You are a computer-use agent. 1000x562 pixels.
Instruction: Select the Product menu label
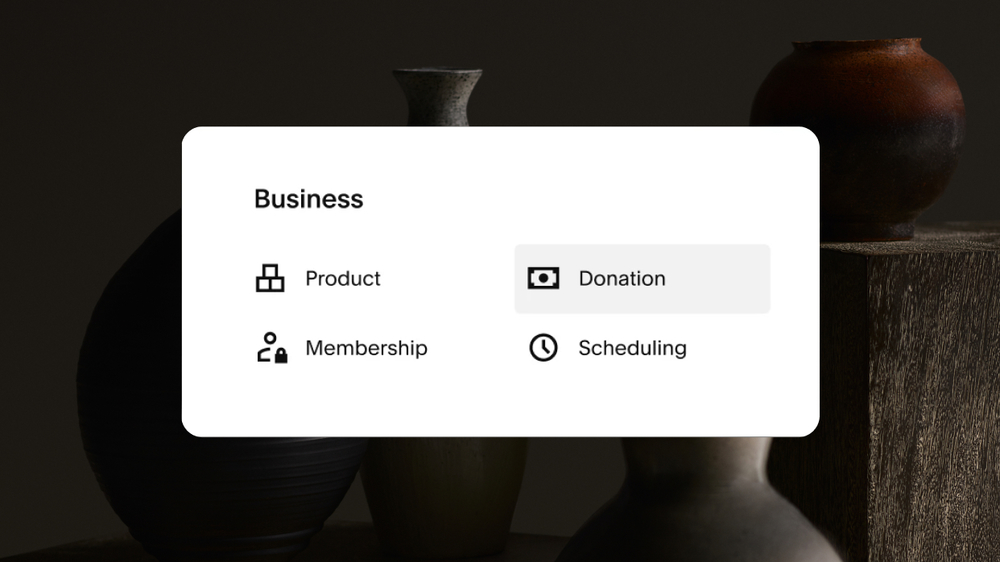(343, 278)
